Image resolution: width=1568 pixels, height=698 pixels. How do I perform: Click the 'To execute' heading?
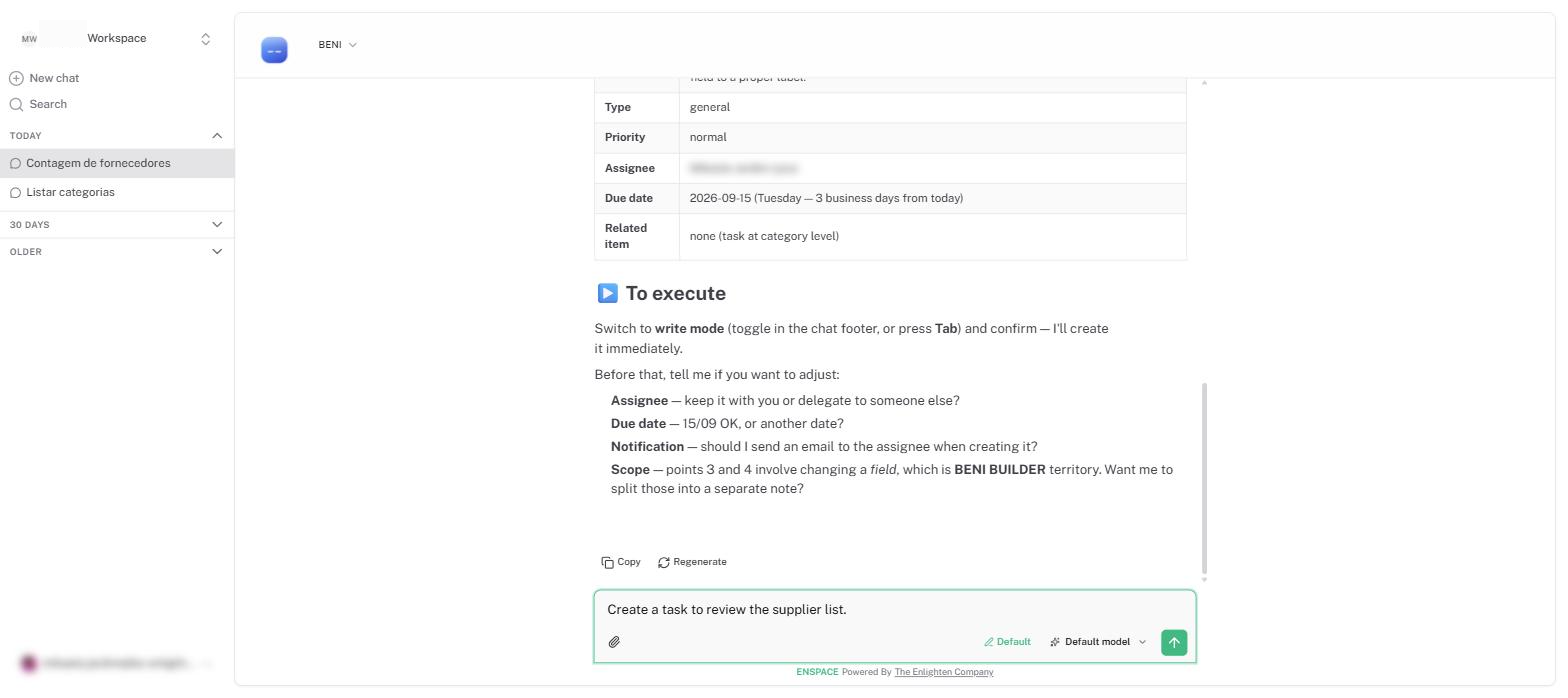point(676,293)
